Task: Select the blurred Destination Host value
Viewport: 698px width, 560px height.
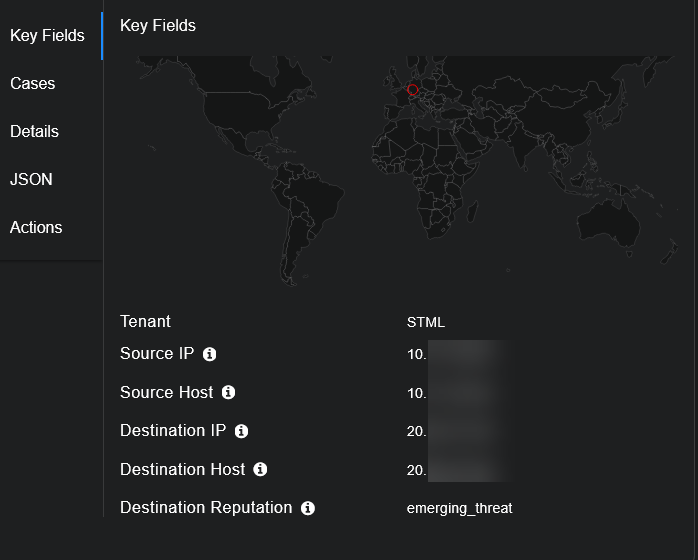Action: (460, 469)
